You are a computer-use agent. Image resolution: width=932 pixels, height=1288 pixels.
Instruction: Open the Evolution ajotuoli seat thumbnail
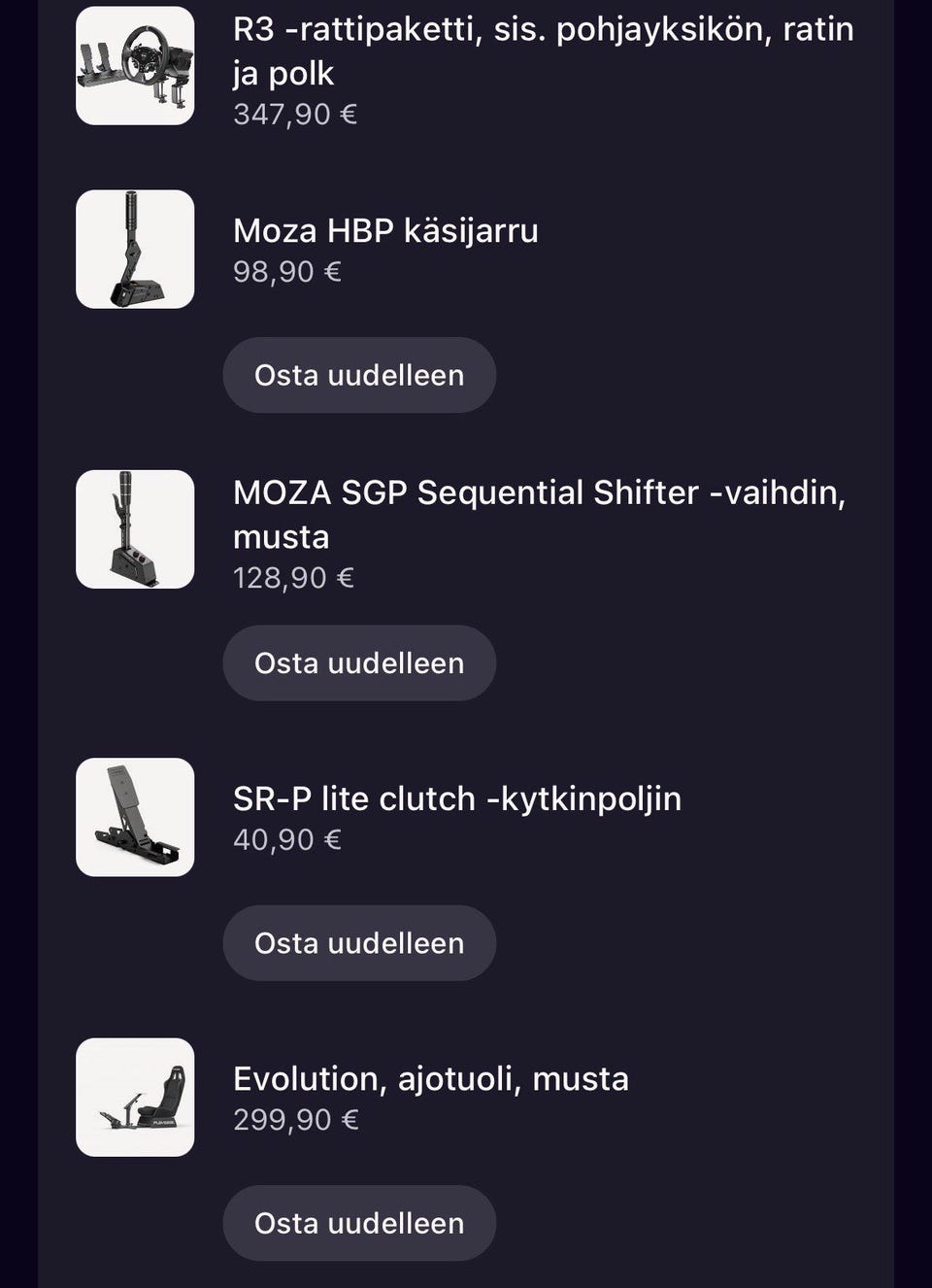coord(135,1098)
